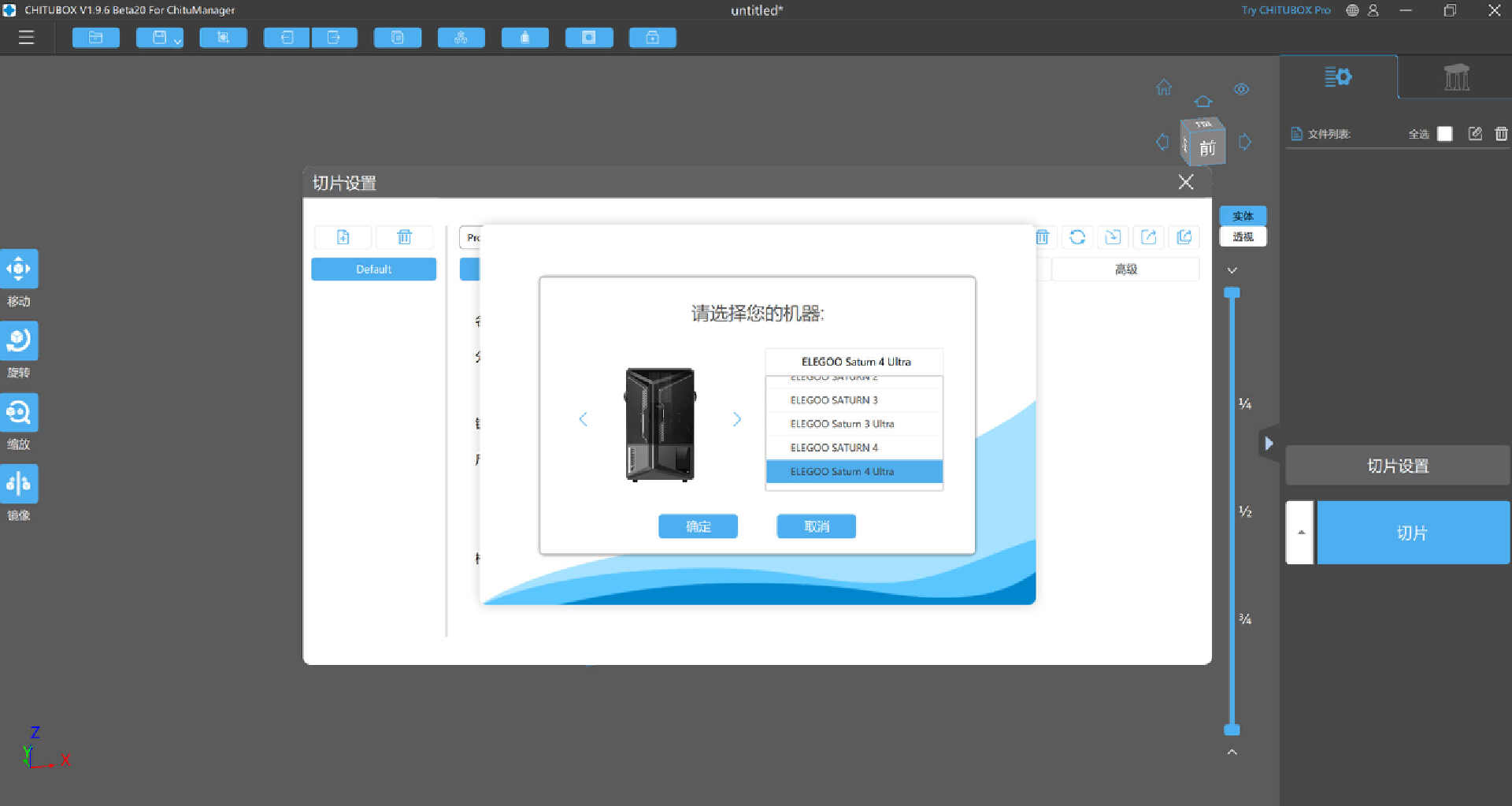Collapse the right panel with triangle arrow
Viewport: 1512px width, 806px height.
pyautogui.click(x=1268, y=444)
